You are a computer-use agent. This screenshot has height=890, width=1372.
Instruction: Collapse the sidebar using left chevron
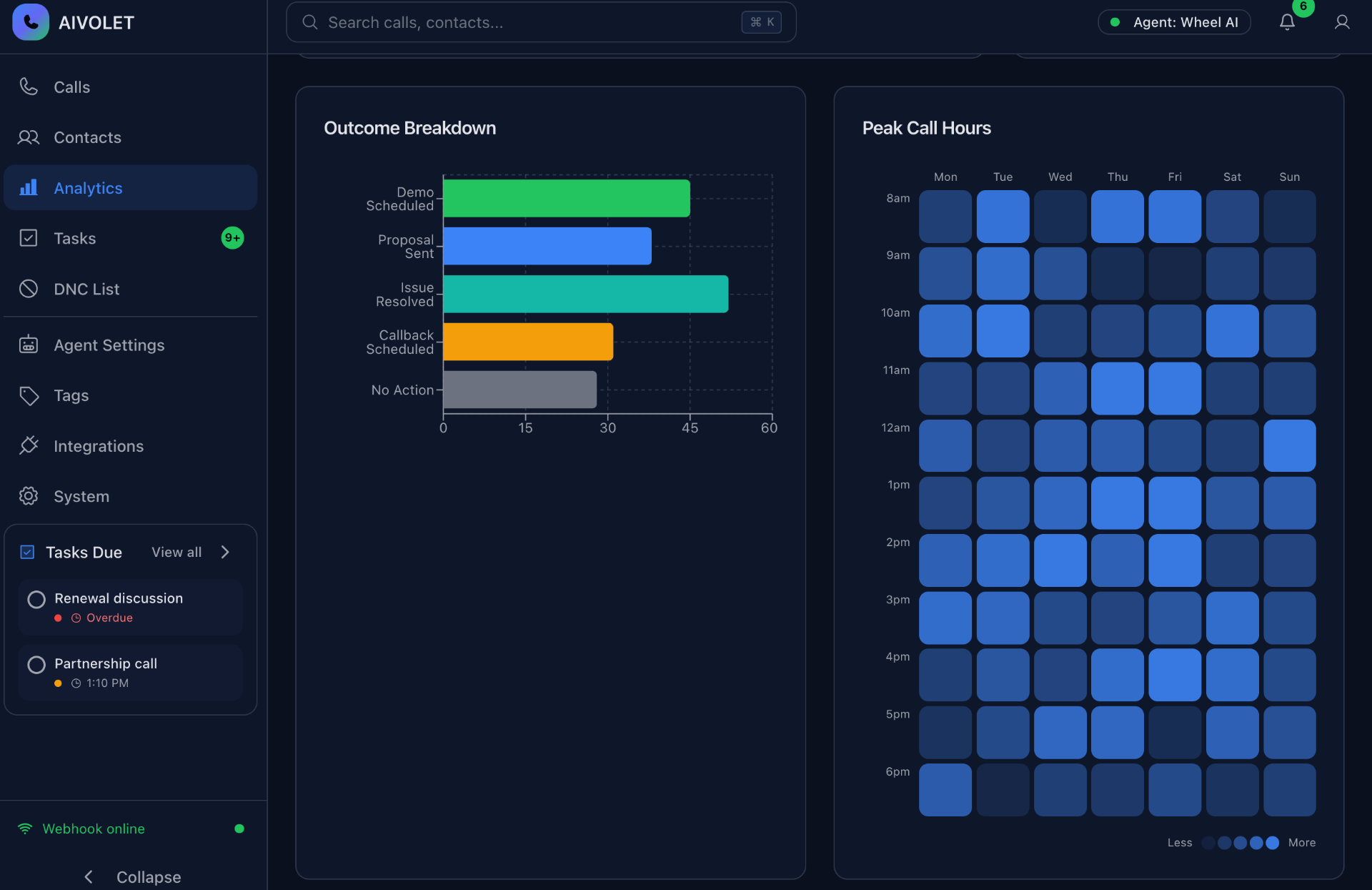tap(89, 877)
